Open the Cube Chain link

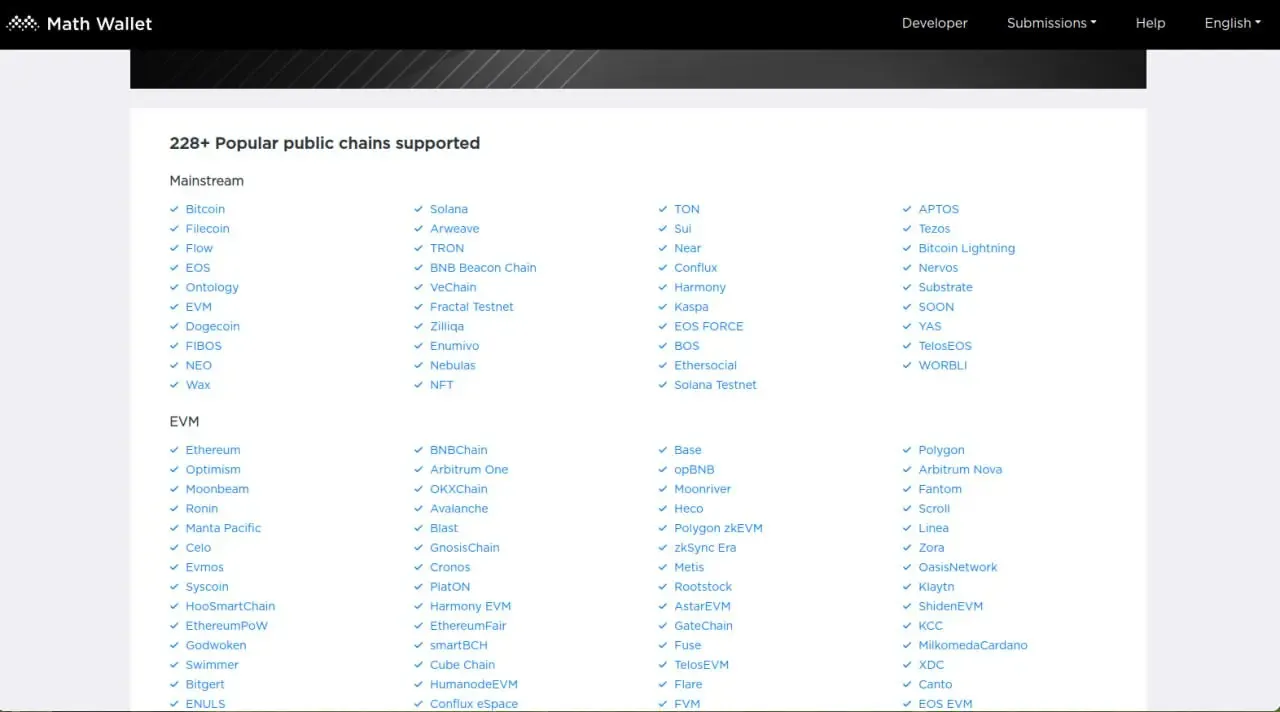462,665
